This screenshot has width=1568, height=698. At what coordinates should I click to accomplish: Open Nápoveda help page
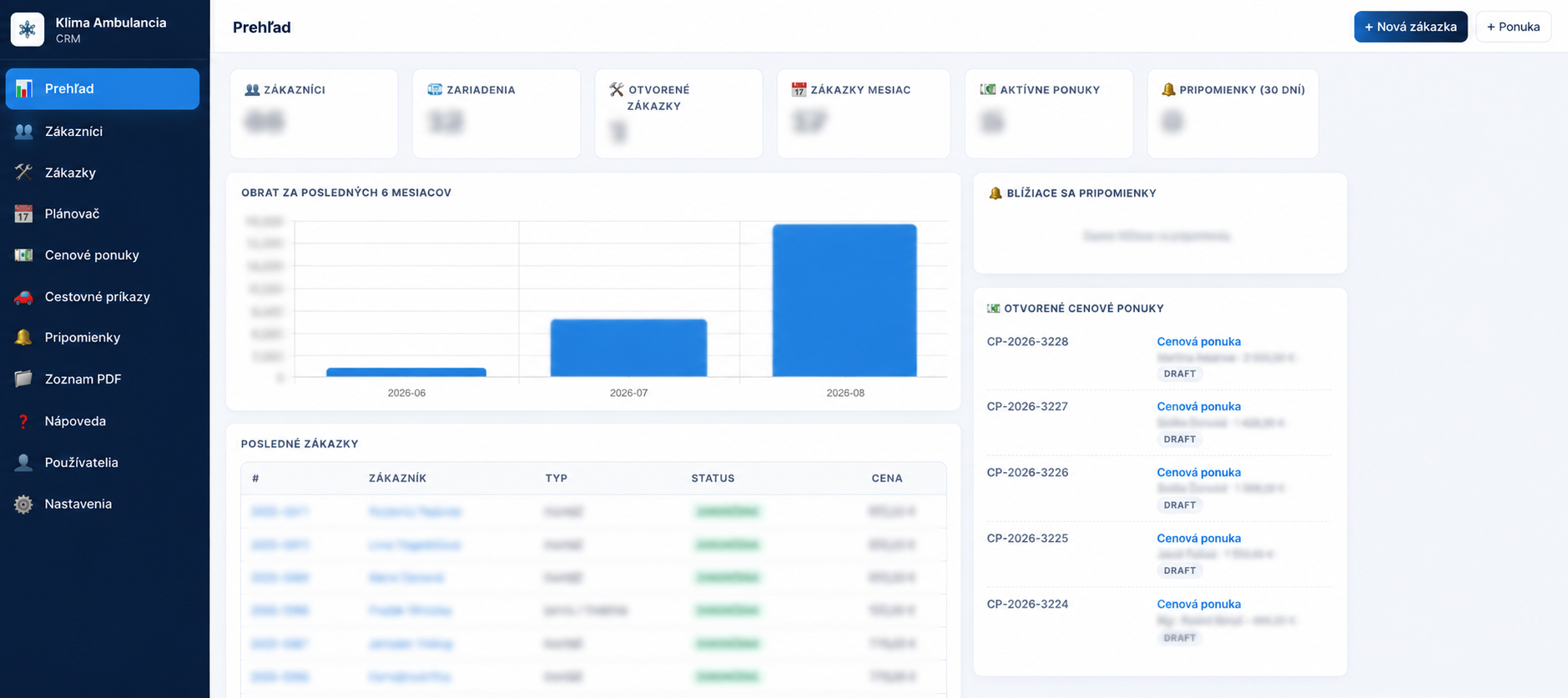103,421
